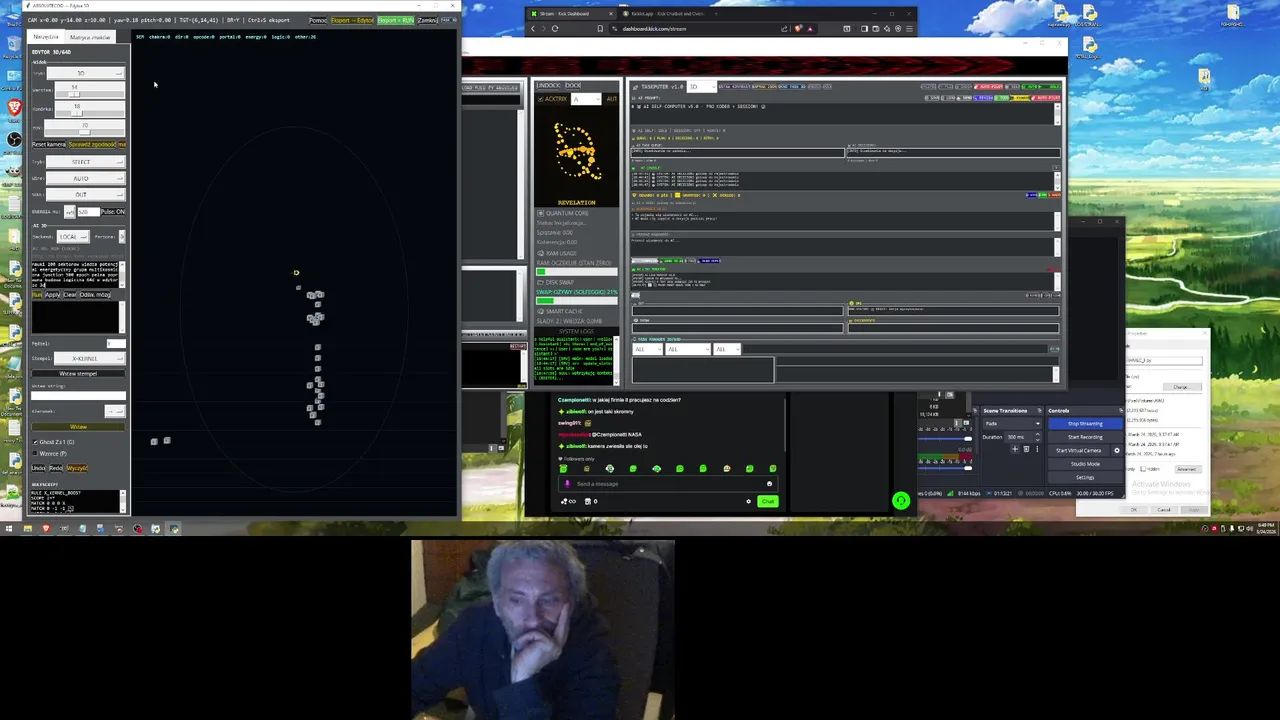This screenshot has width=1280, height=720.
Task: Reload page in Kick browser window
Action: point(554,28)
